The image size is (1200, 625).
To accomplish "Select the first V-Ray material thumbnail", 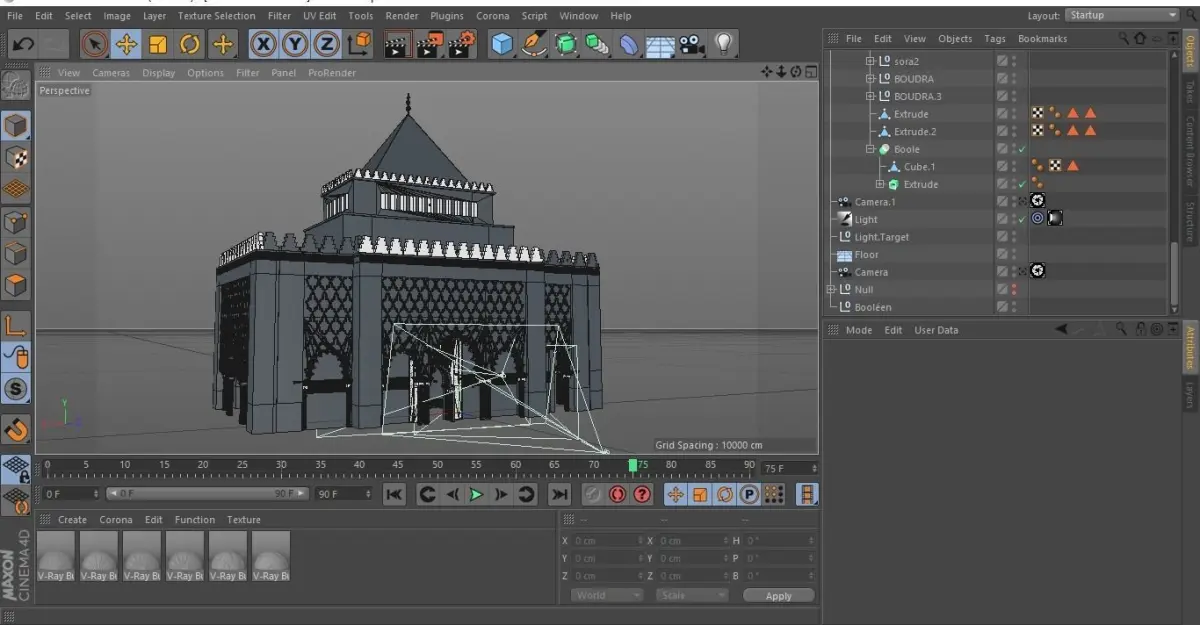I will pyautogui.click(x=56, y=556).
